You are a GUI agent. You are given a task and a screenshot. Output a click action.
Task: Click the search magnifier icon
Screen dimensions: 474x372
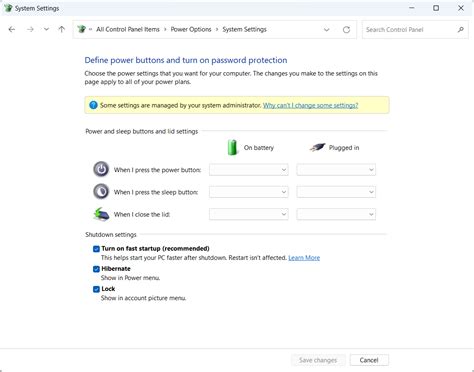pos(461,29)
